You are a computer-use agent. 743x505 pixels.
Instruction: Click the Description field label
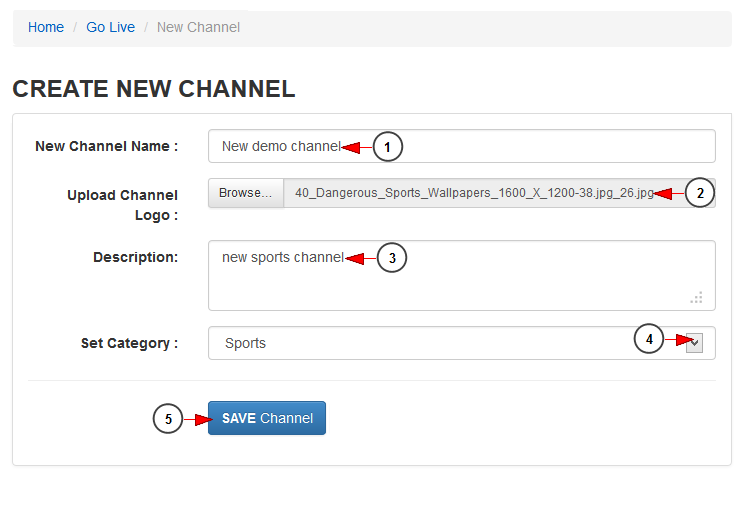(x=136, y=257)
